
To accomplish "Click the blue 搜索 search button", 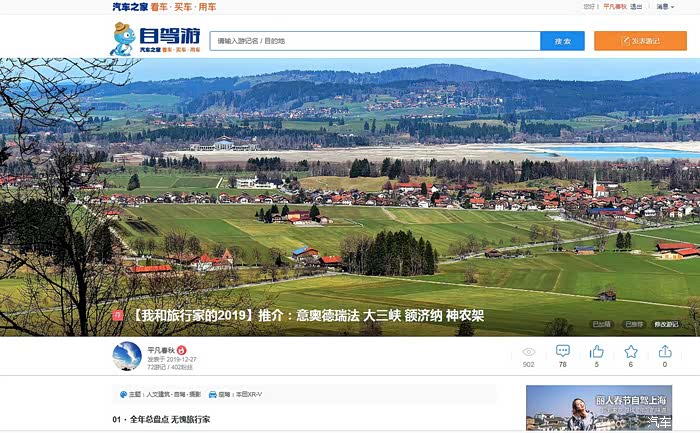I will tap(562, 41).
